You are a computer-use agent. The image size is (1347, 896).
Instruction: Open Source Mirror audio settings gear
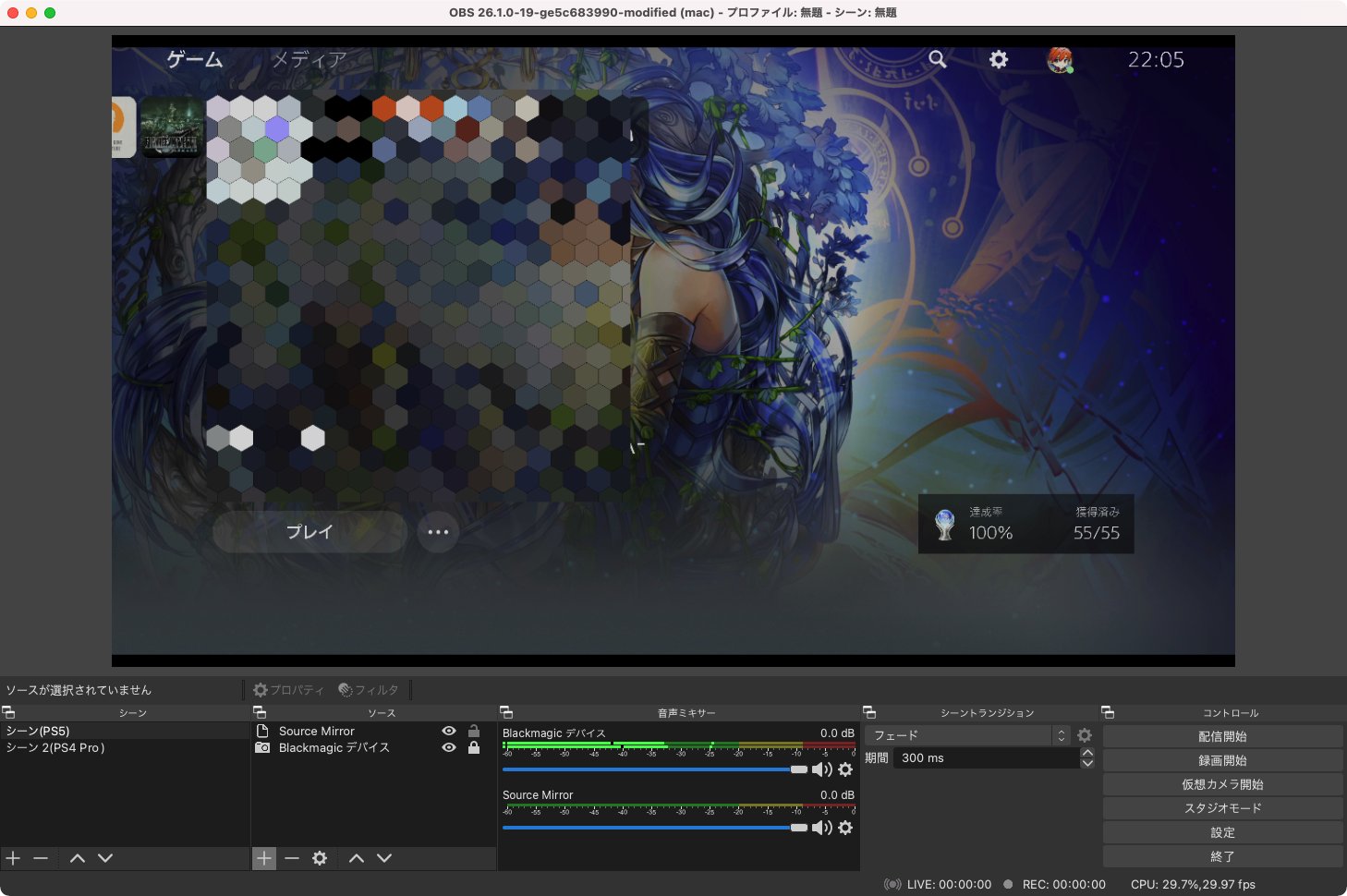[x=845, y=828]
